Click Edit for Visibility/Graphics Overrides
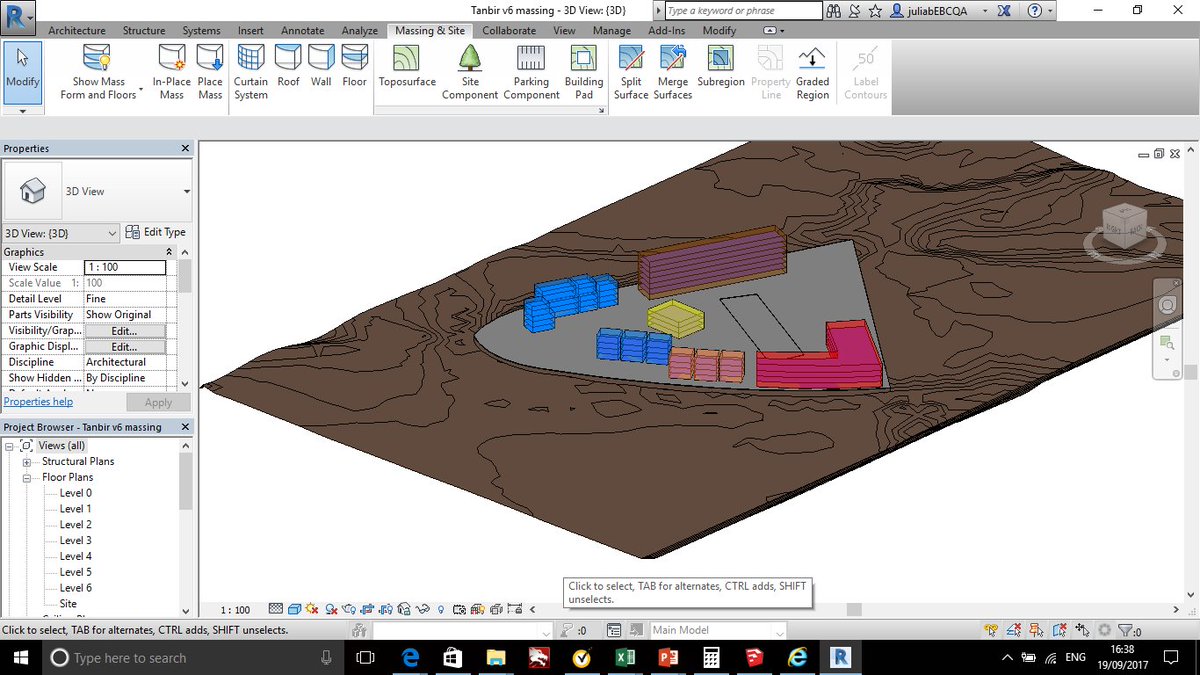This screenshot has height=675, width=1200. coord(124,331)
